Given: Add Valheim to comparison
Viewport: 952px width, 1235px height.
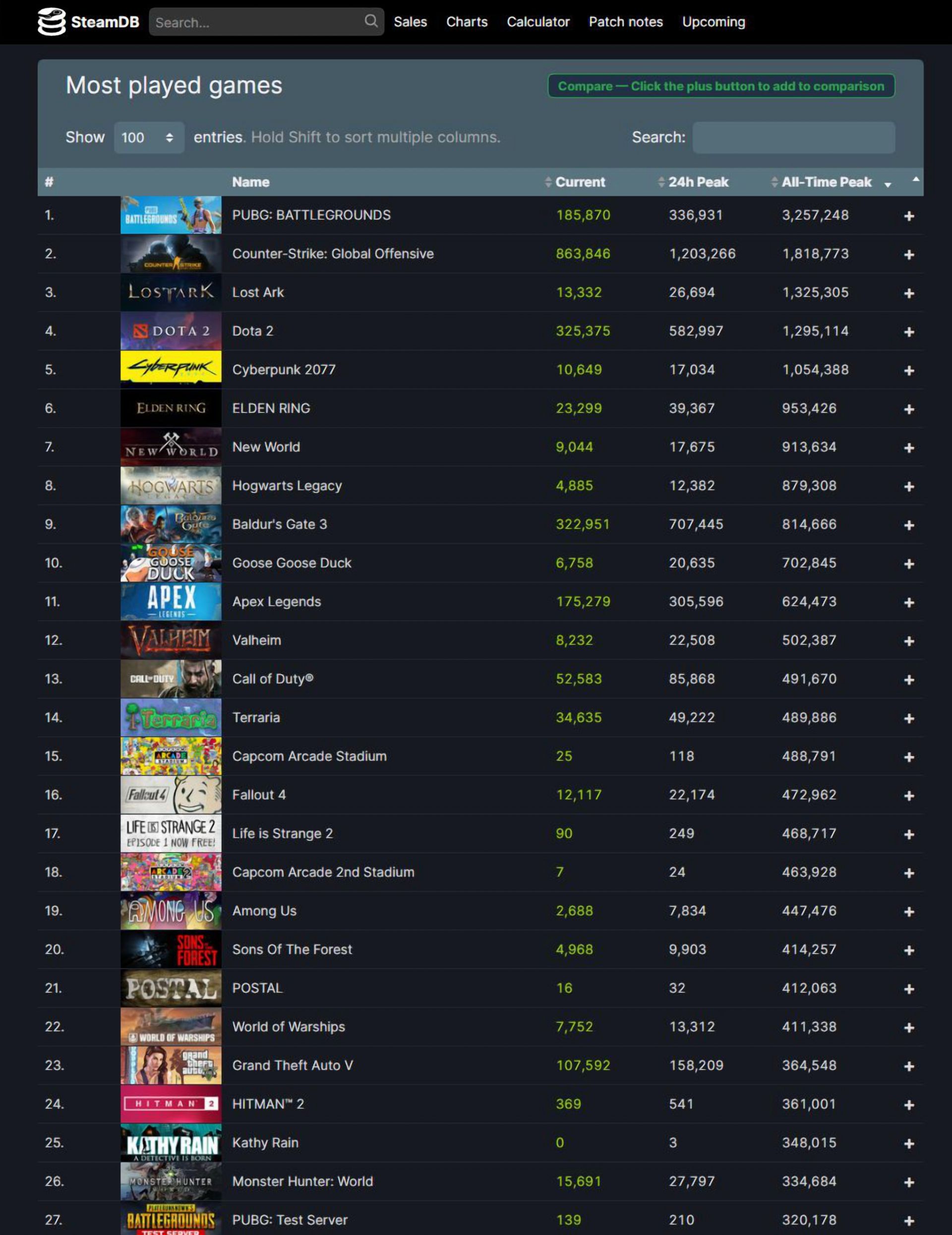Looking at the screenshot, I should [908, 641].
